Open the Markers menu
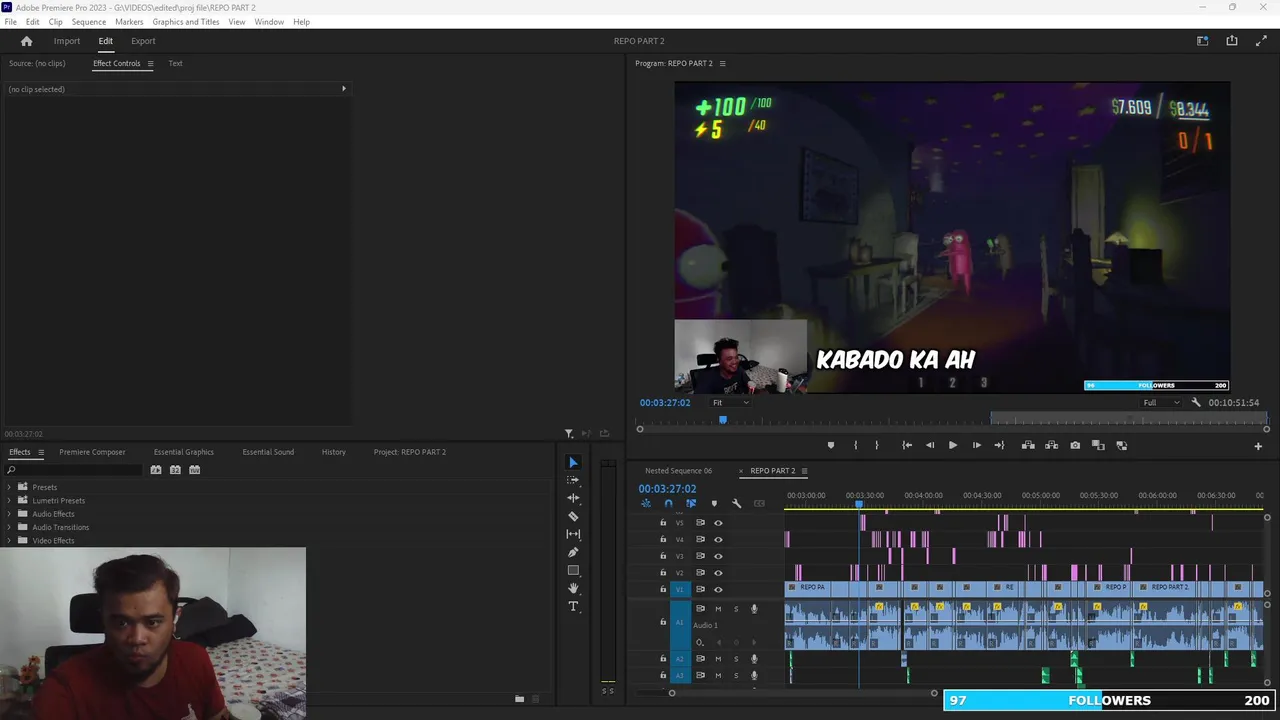 tap(129, 21)
